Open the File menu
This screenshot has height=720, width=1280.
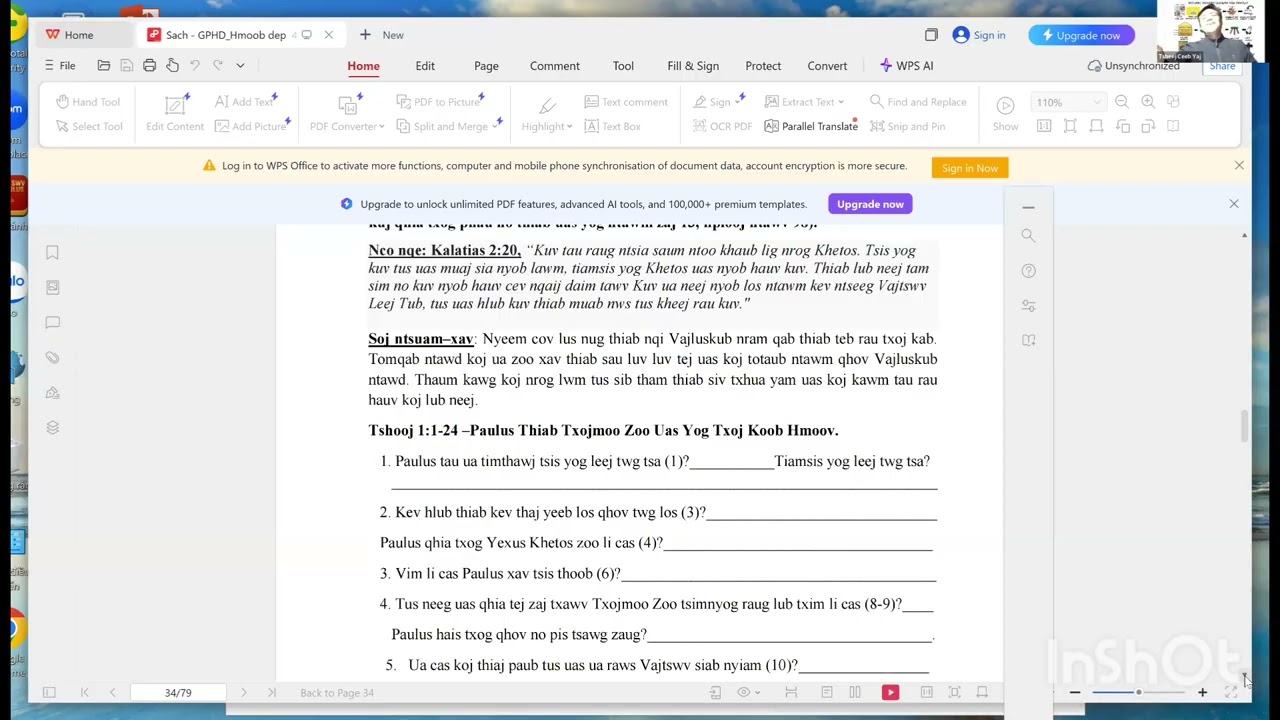tap(60, 66)
